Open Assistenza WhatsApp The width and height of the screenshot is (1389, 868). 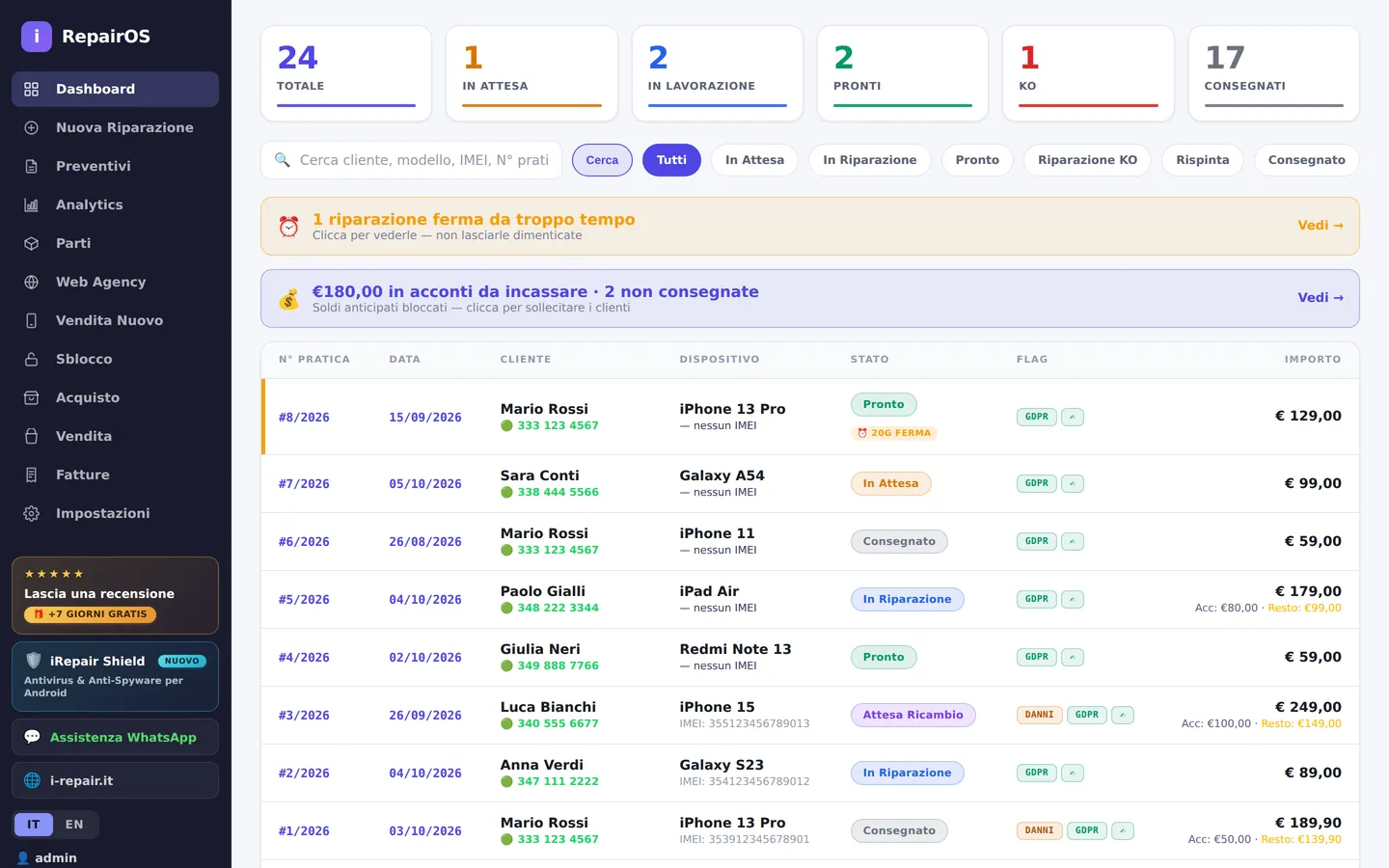tap(115, 737)
